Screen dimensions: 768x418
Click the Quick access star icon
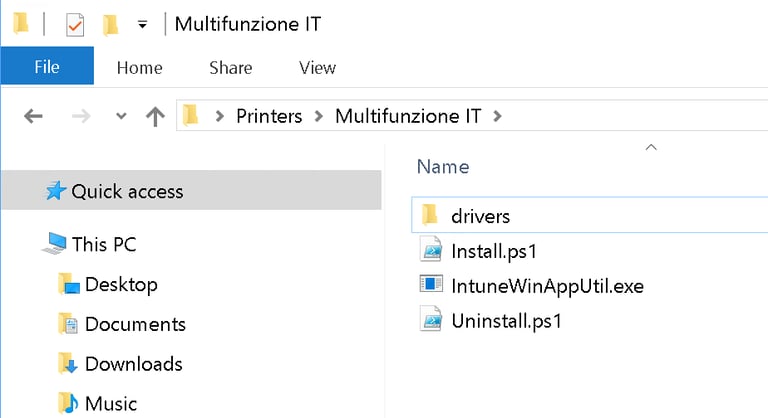pyautogui.click(x=55, y=191)
